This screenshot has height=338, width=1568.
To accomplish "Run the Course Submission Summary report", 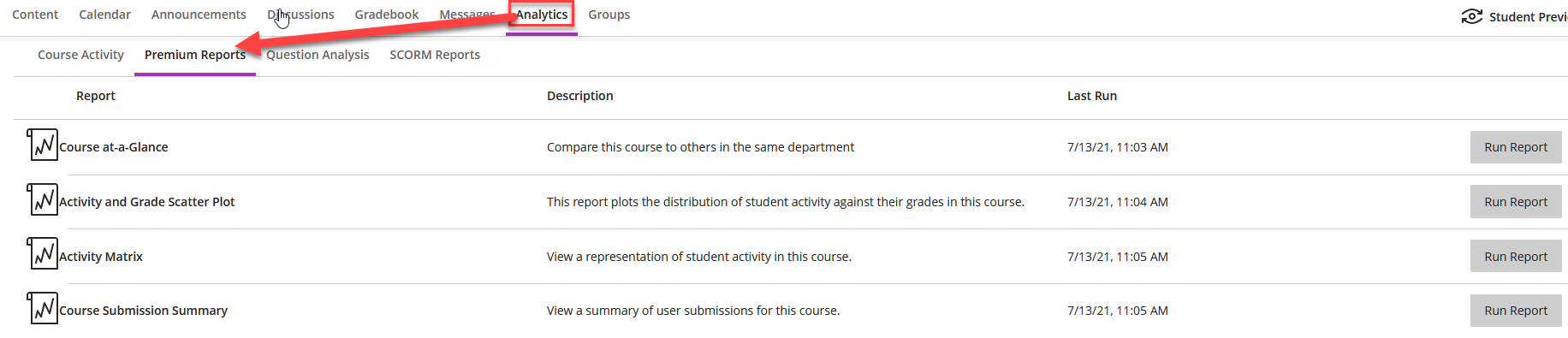I will (1516, 311).
